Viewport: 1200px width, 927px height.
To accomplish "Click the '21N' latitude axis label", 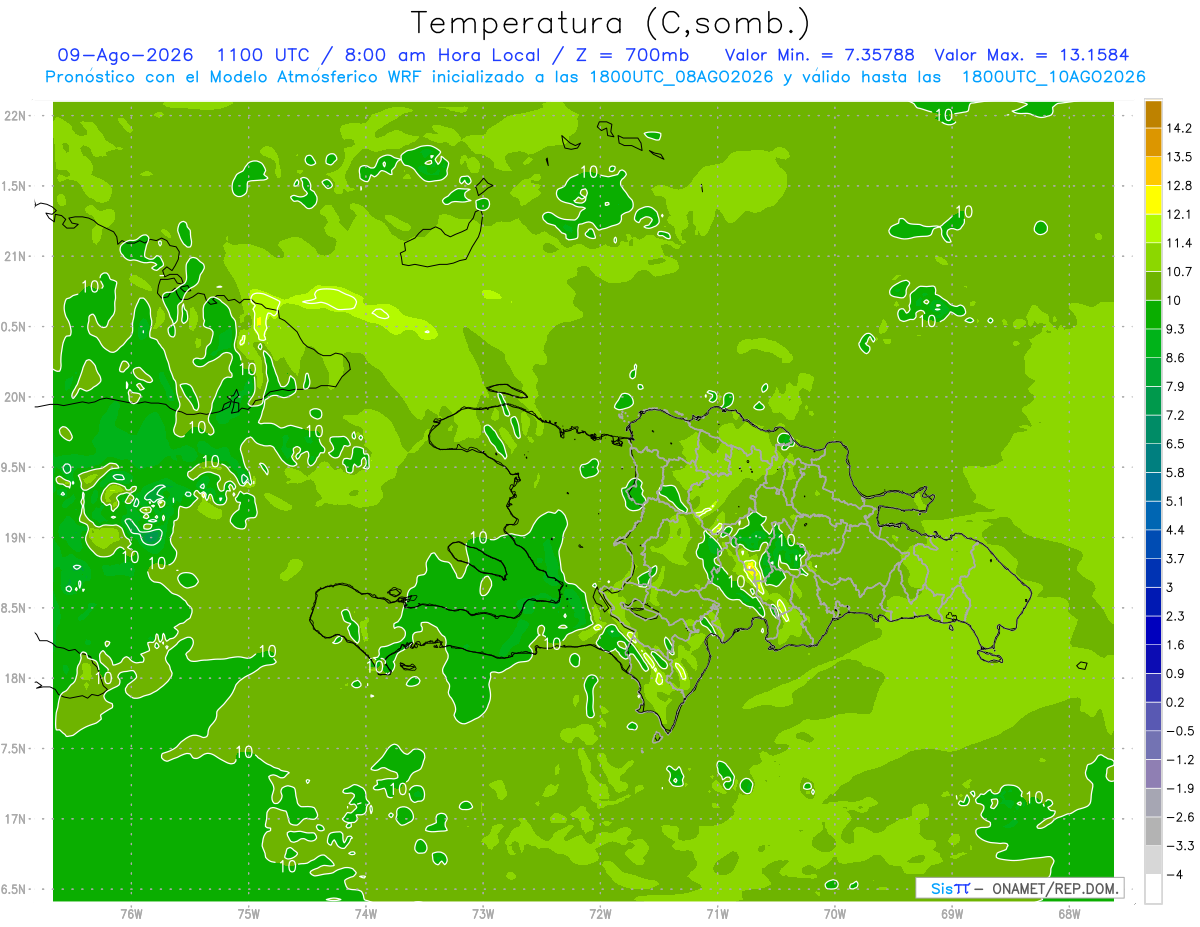I will pyautogui.click(x=17, y=257).
